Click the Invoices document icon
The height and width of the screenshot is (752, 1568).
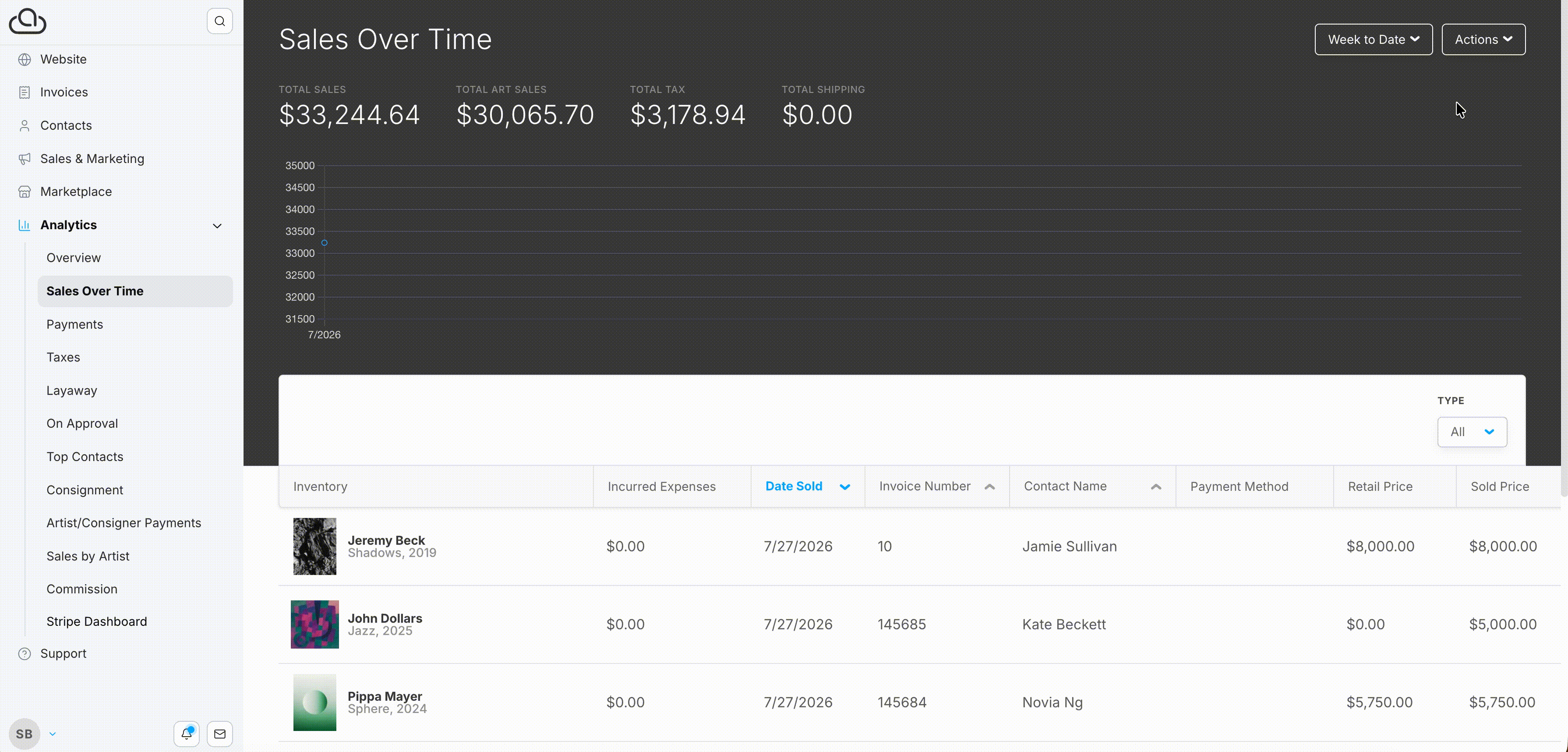[x=25, y=92]
